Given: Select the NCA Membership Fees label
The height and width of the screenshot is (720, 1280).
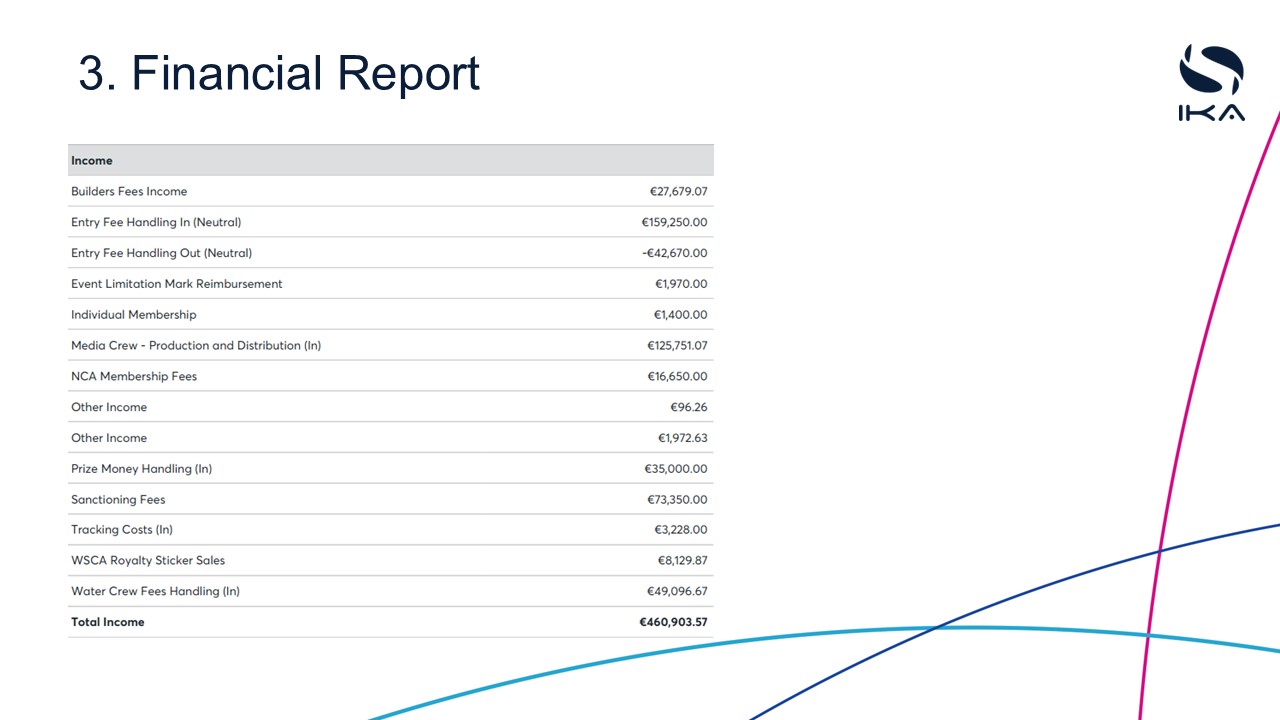Looking at the screenshot, I should (x=134, y=377).
